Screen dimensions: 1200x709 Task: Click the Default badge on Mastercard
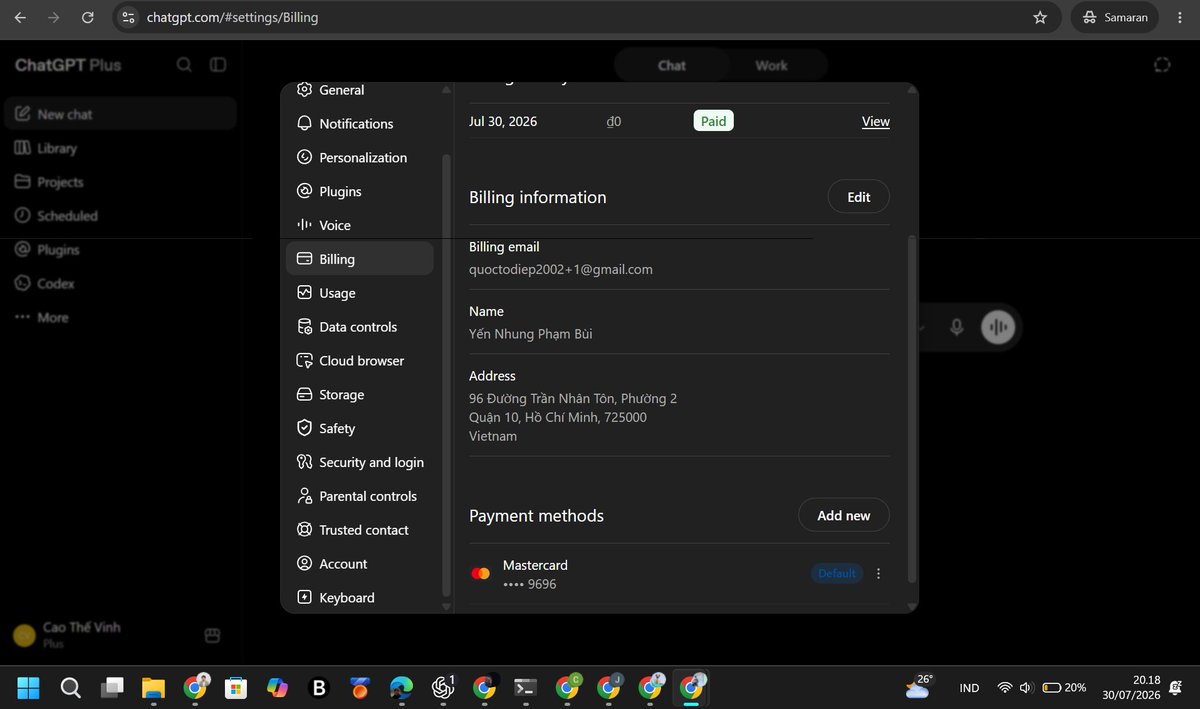pyautogui.click(x=837, y=574)
